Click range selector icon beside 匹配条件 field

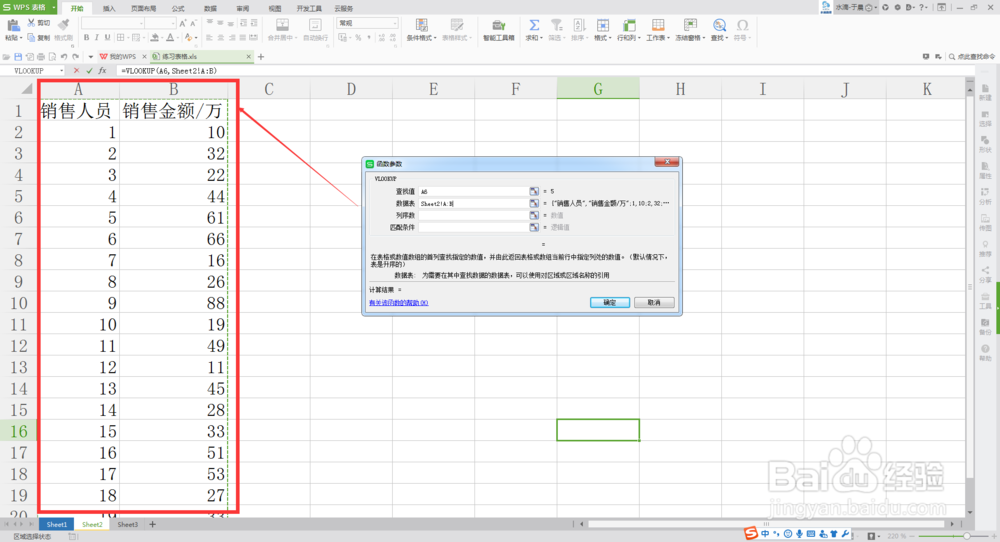[x=534, y=227]
